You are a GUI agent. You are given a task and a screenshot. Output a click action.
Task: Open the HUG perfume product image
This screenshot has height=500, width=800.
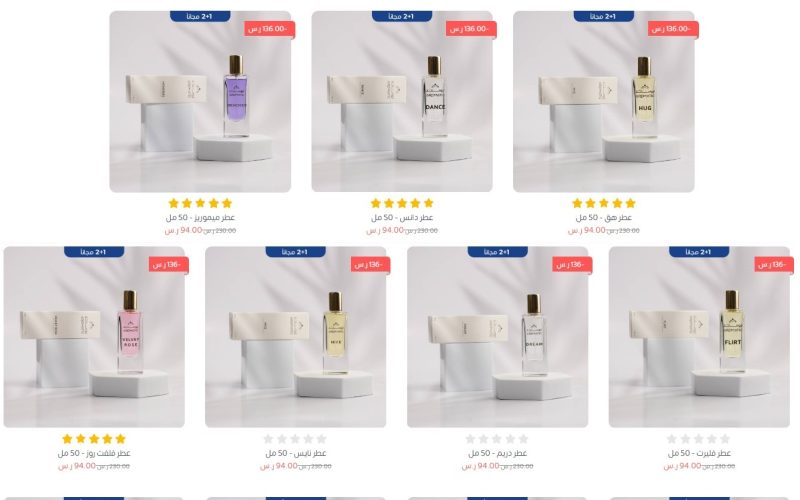coord(604,102)
